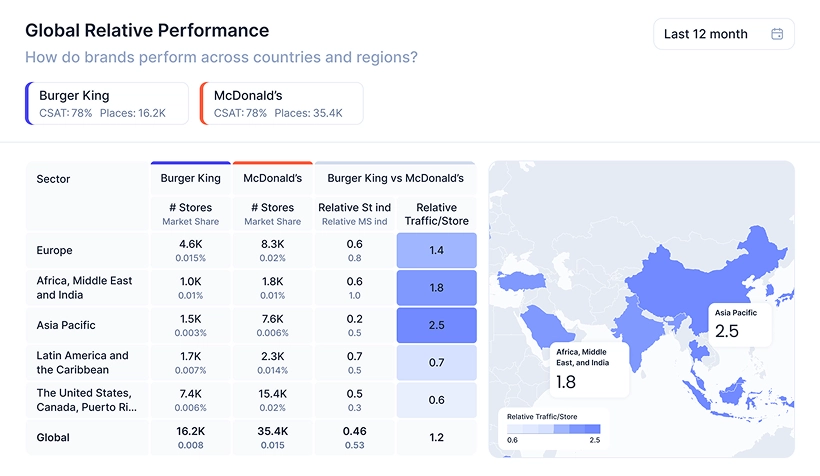
Task: Click the Burger King vs McDonald's header
Action: 395,179
